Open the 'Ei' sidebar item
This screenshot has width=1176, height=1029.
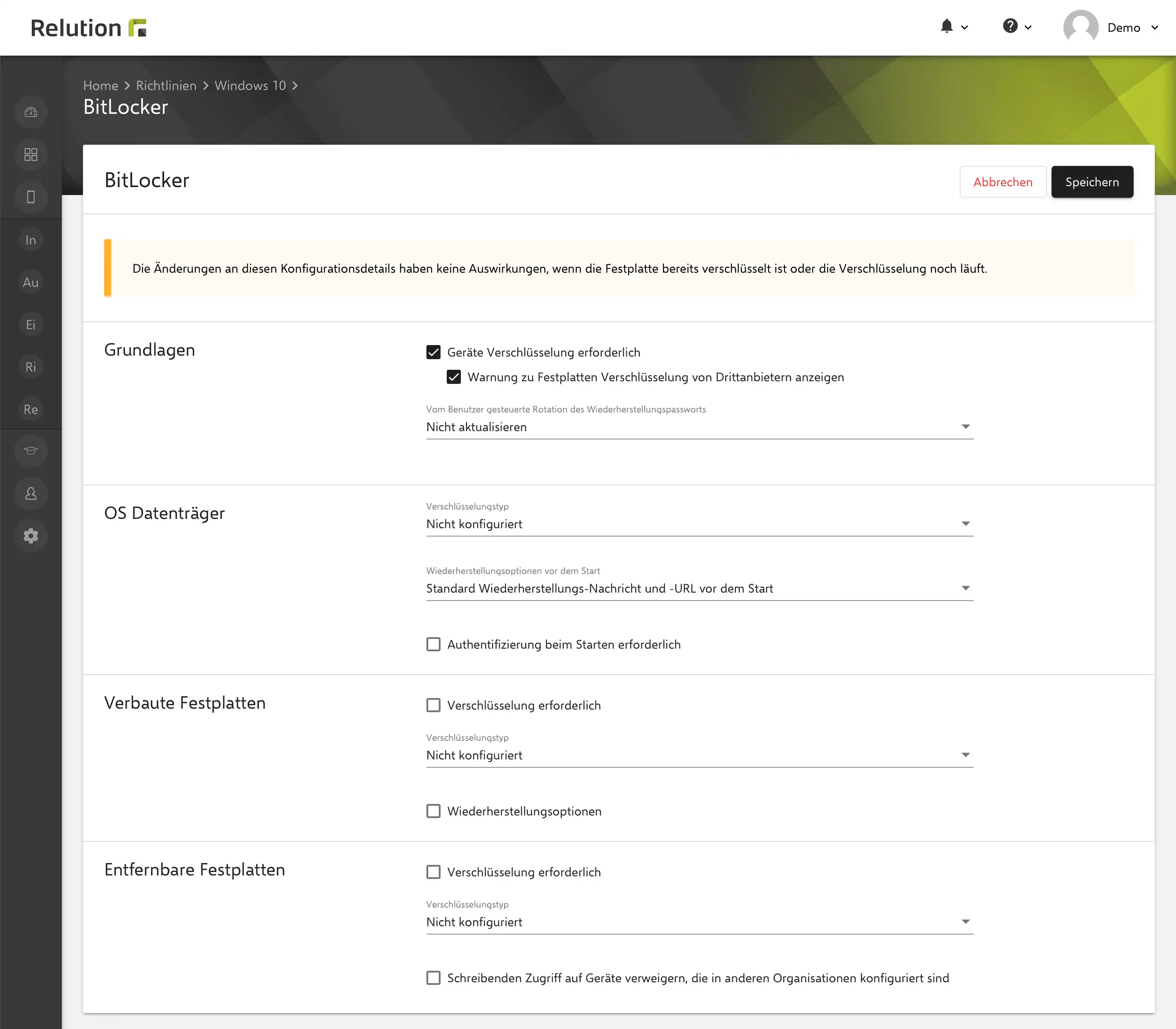[31, 325]
